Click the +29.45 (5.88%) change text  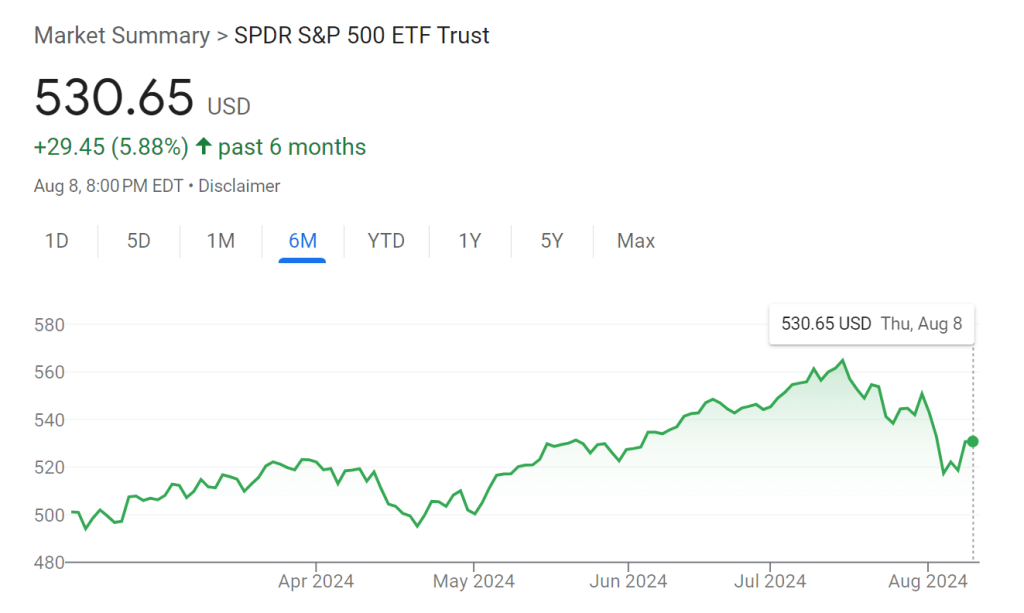(111, 147)
